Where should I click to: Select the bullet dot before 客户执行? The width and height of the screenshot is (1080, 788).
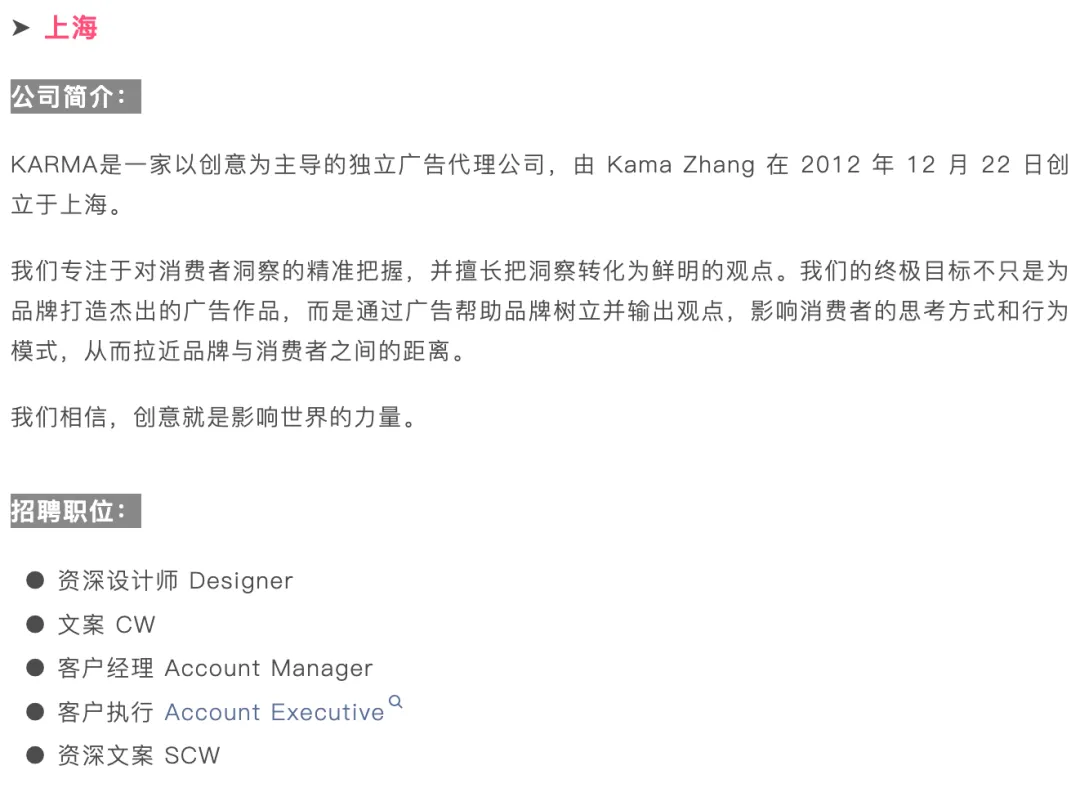[36, 712]
